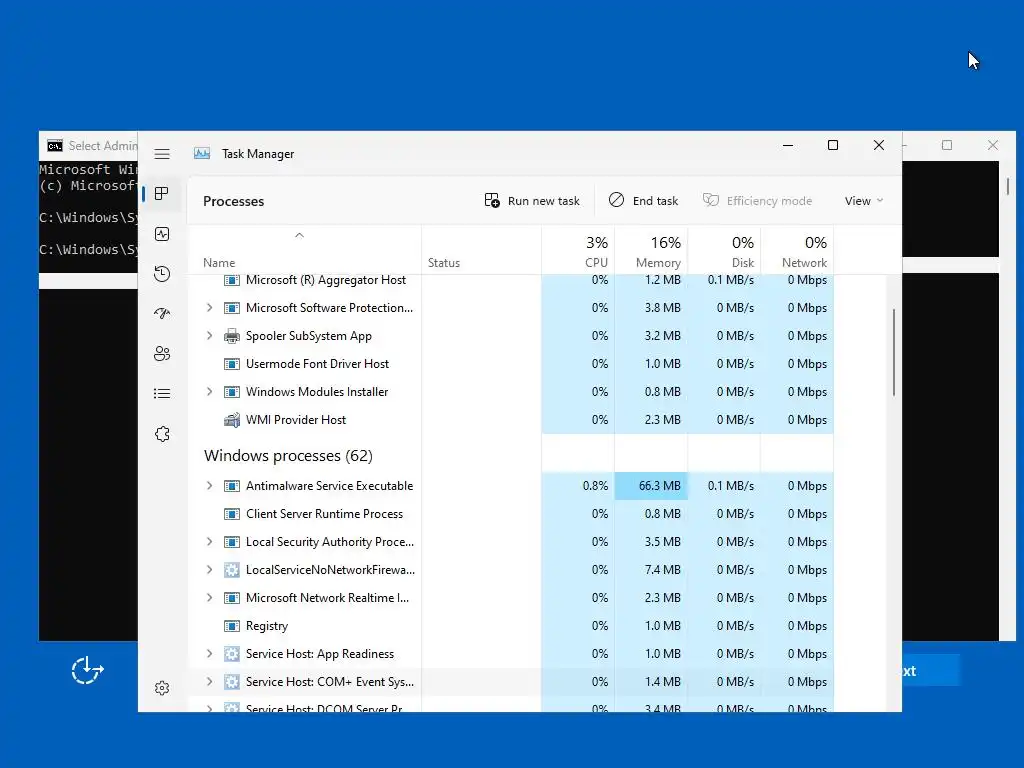The height and width of the screenshot is (768, 1024).
Task: Click End task button
Action: [643, 200]
